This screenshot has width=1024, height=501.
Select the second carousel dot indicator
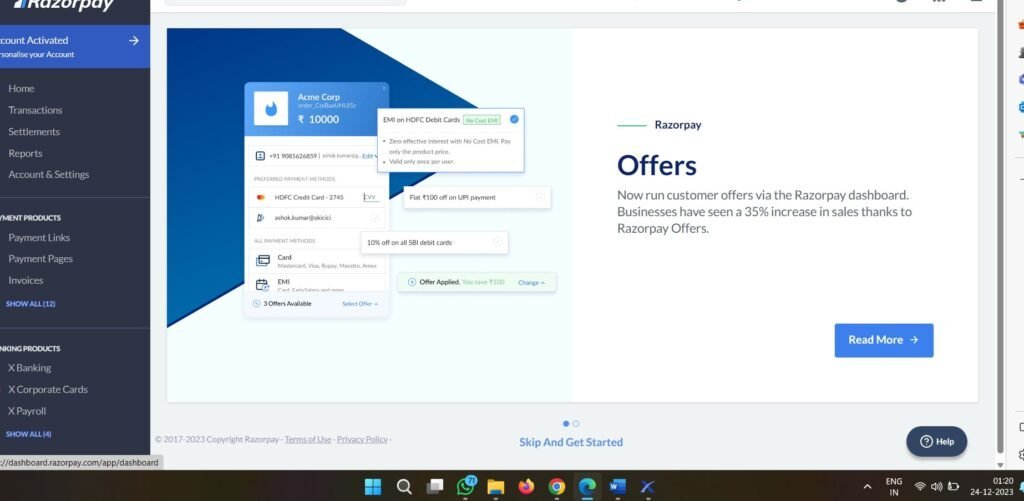575,424
